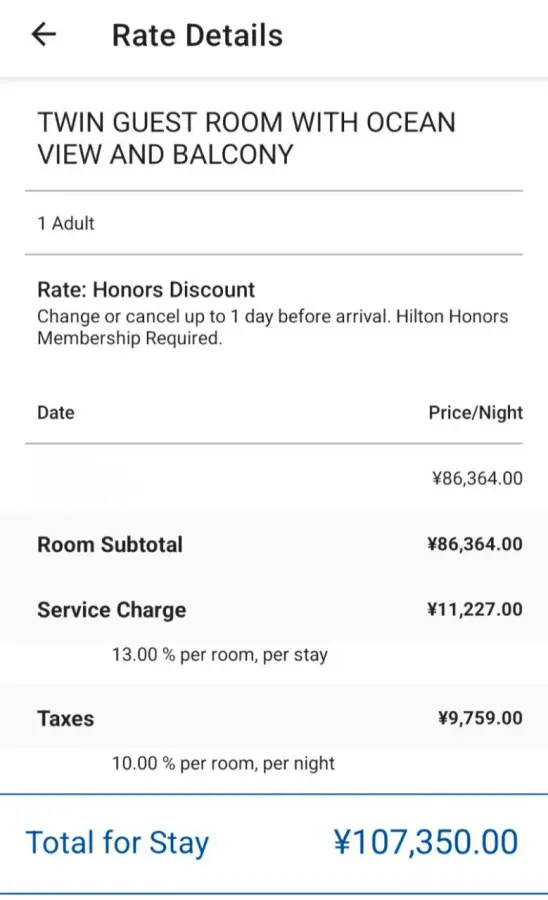Tap the Taxes label

65,719
